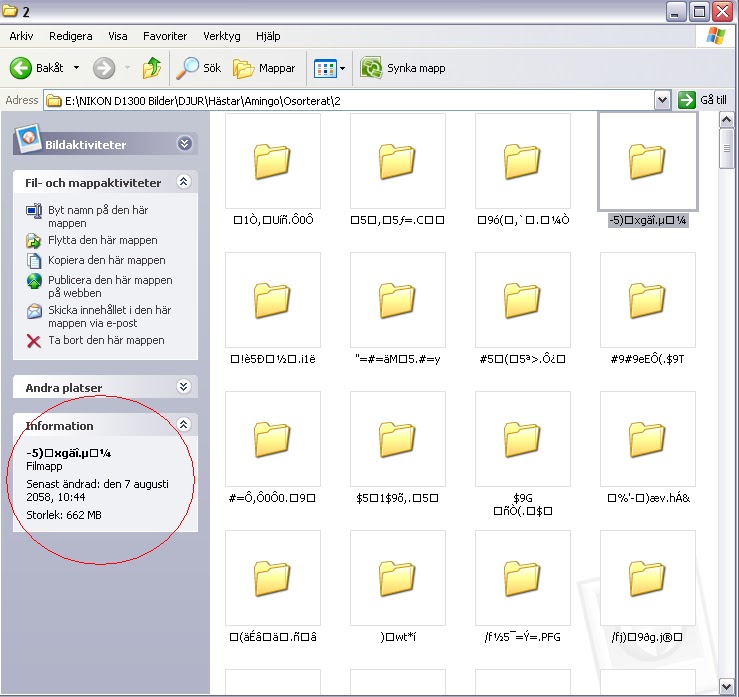Open the Bakåt history dropdown arrow

pyautogui.click(x=76, y=68)
